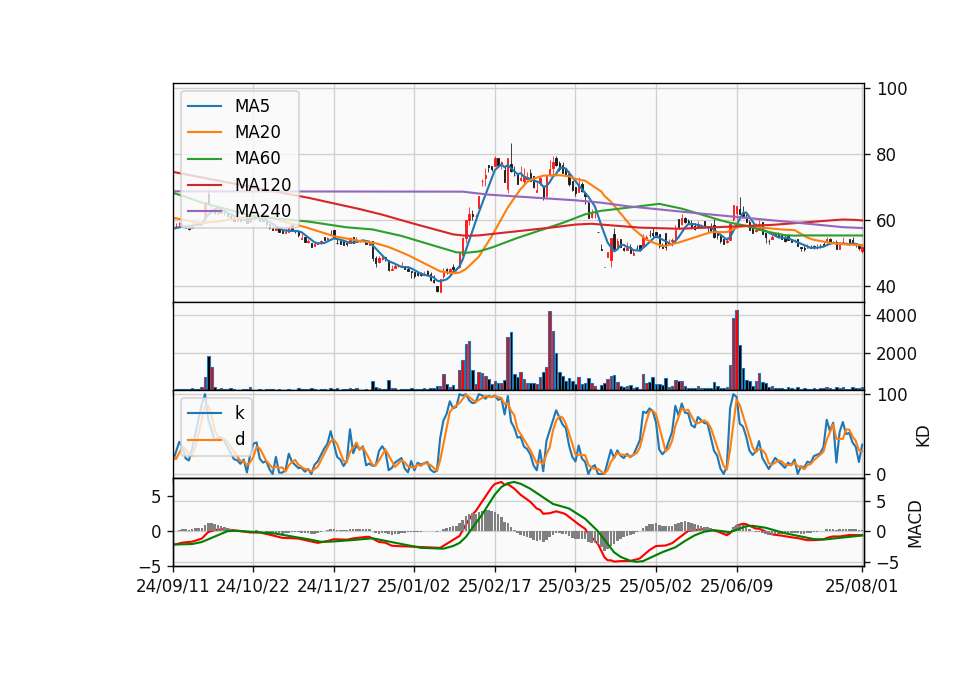Click the MA120 legend label

(263, 185)
